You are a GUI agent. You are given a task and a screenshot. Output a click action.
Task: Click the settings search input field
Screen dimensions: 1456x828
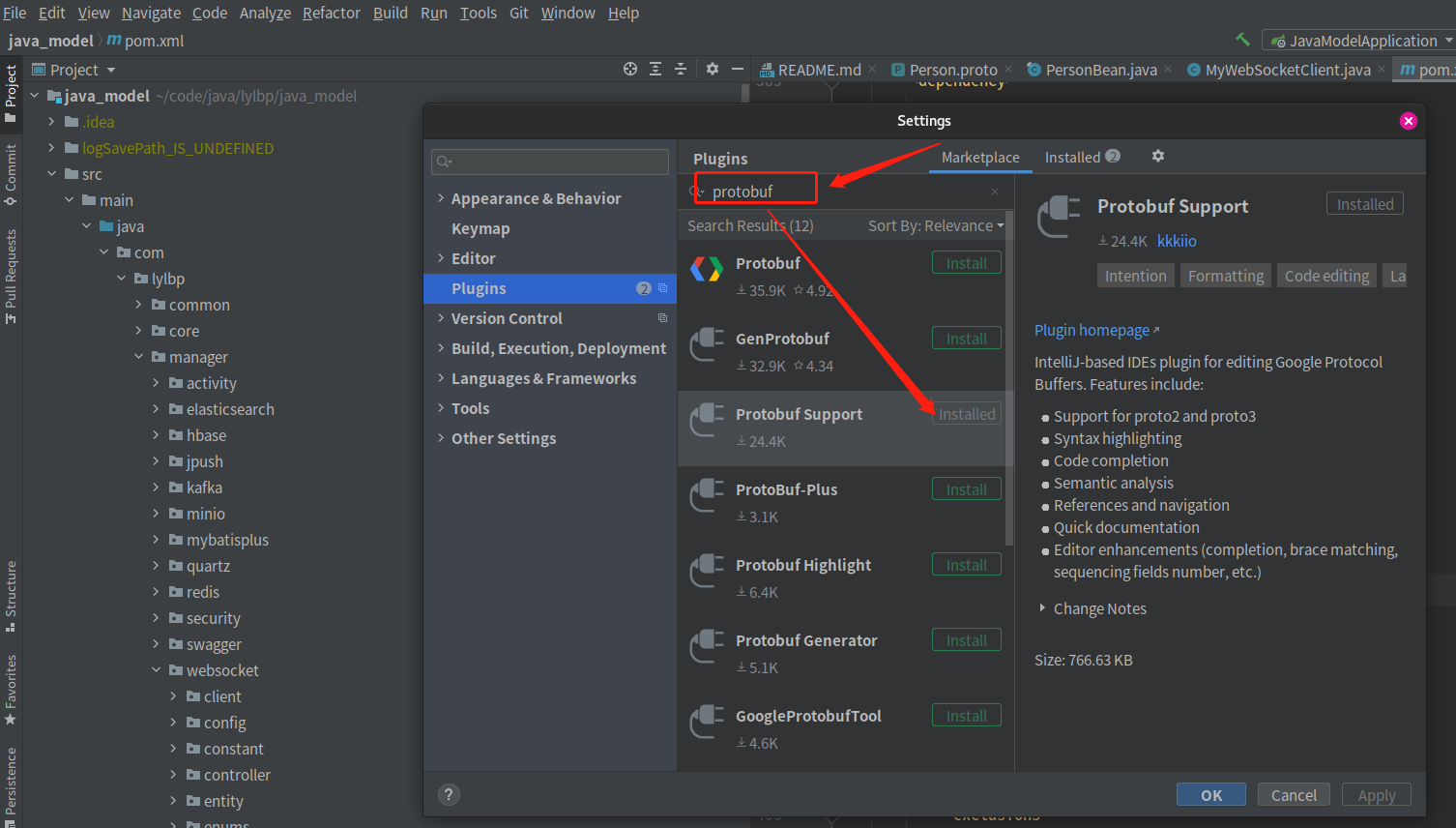[550, 162]
